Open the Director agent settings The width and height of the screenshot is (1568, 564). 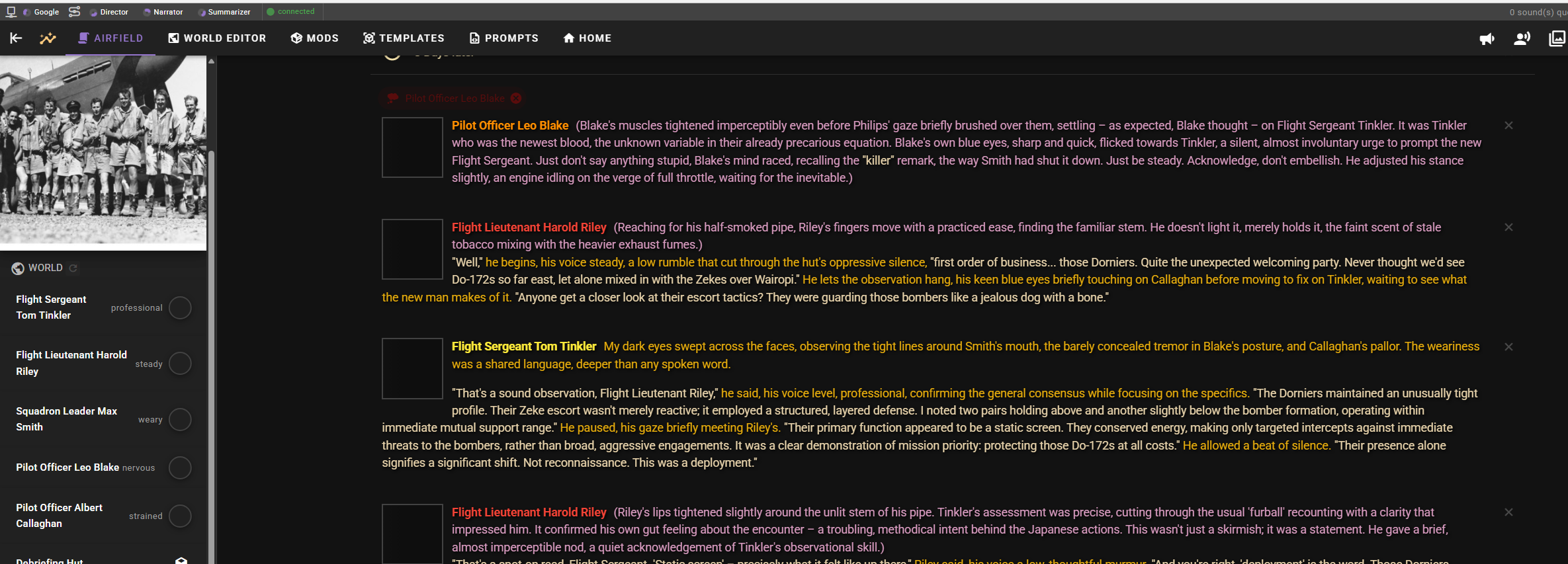(109, 12)
